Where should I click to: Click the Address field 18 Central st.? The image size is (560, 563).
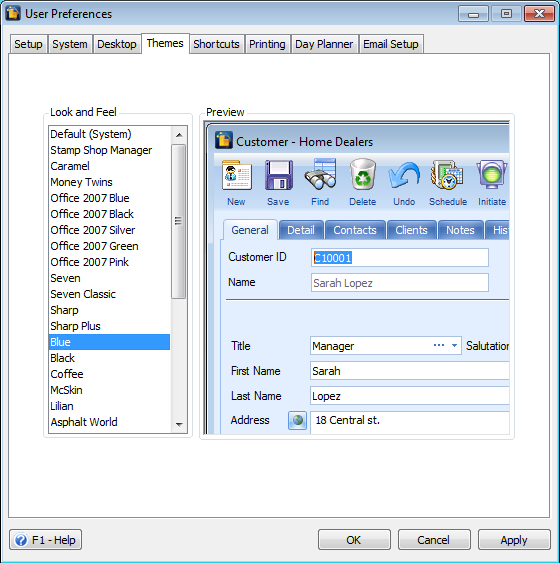click(409, 423)
